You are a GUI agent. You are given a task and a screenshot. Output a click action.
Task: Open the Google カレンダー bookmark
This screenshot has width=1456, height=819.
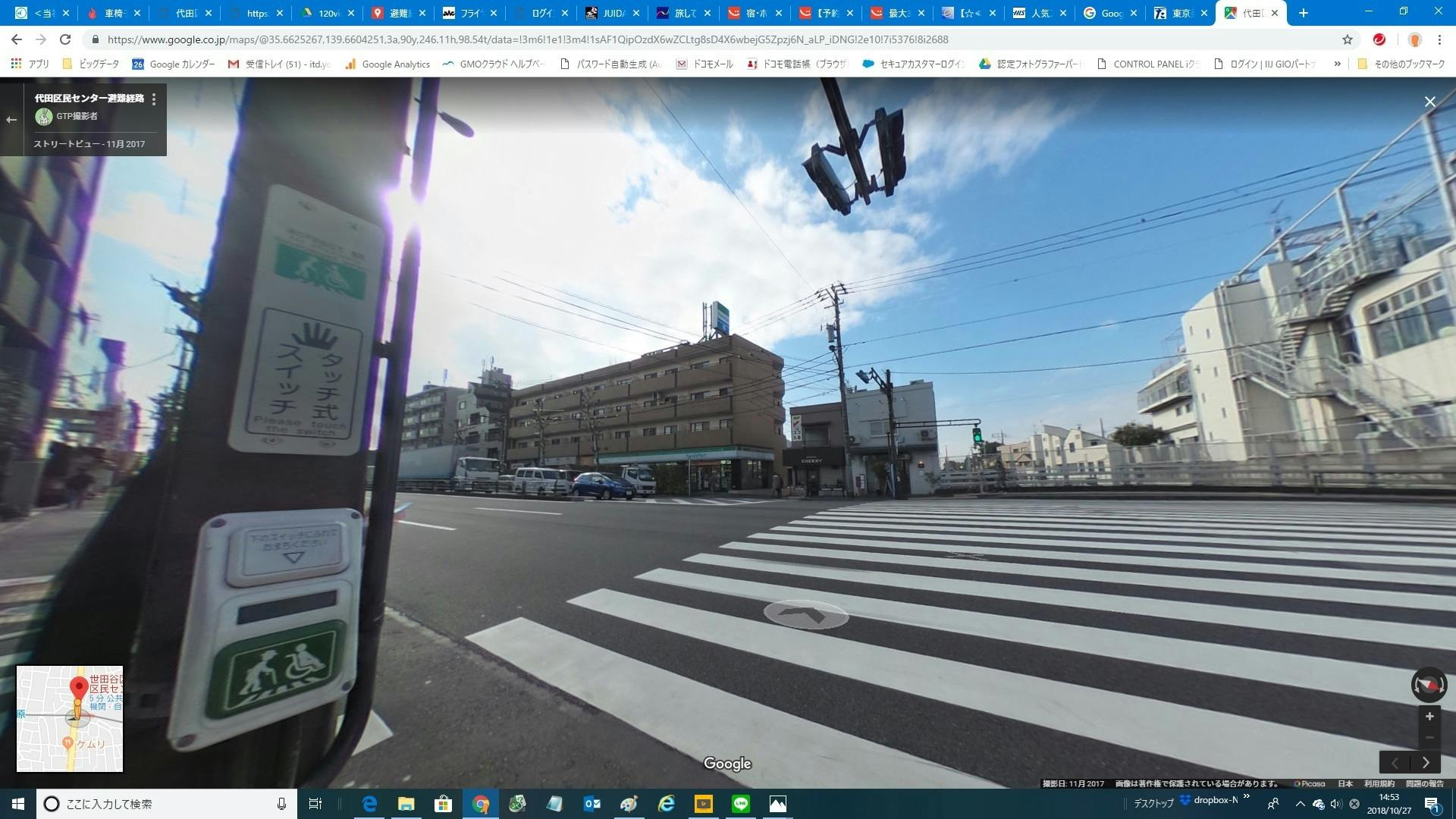pyautogui.click(x=174, y=64)
